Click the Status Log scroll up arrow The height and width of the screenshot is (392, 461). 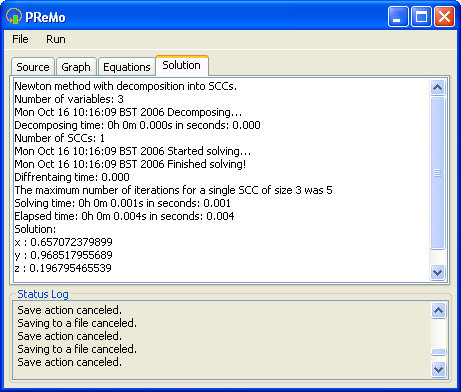(x=438, y=311)
